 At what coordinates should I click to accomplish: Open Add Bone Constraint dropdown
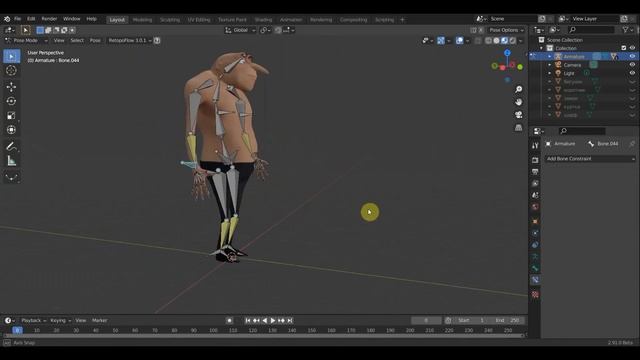[x=590, y=158]
